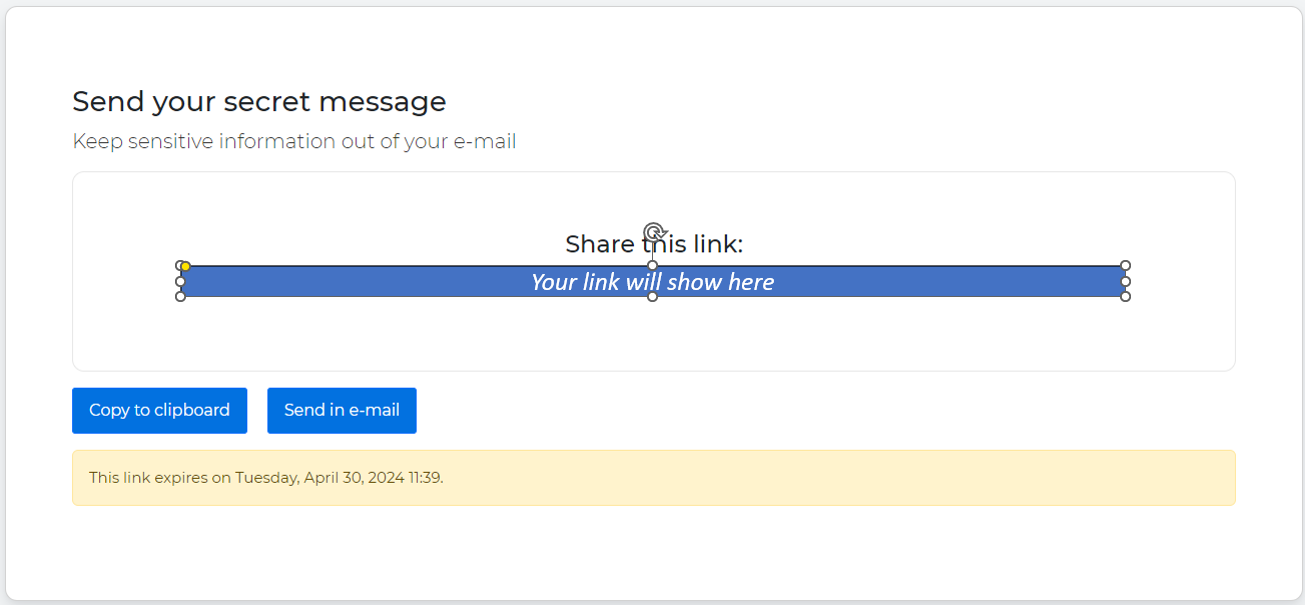Click the bottom-left corner resize handle
Screen dimensions: 1305x605
pos(180,296)
